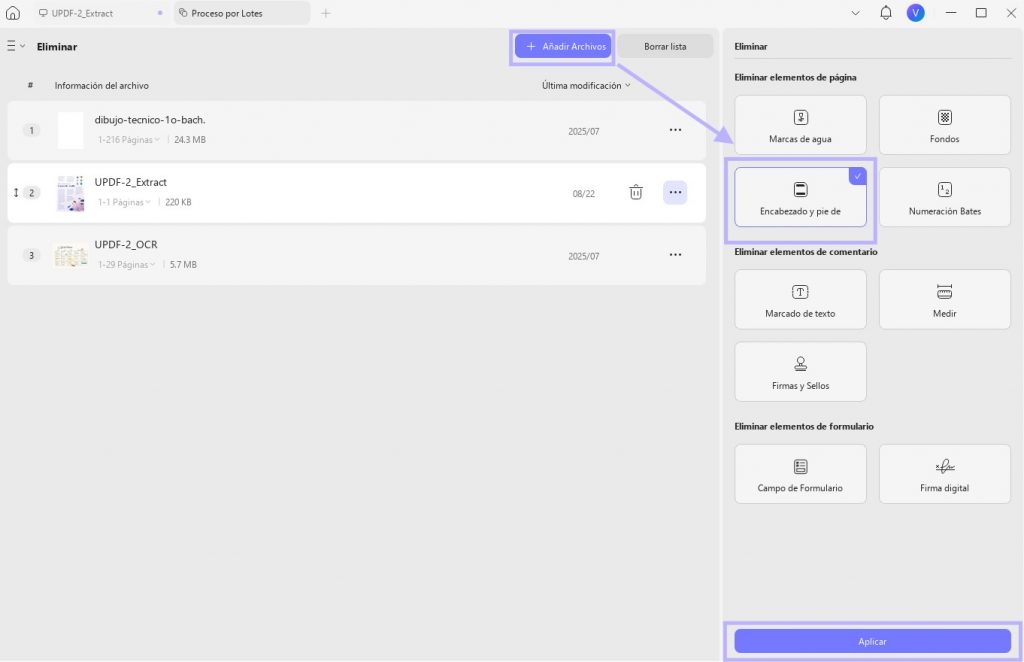1024x662 pixels.
Task: Open page range dropdown for UPDF-2_OCR
Action: pyautogui.click(x=127, y=264)
